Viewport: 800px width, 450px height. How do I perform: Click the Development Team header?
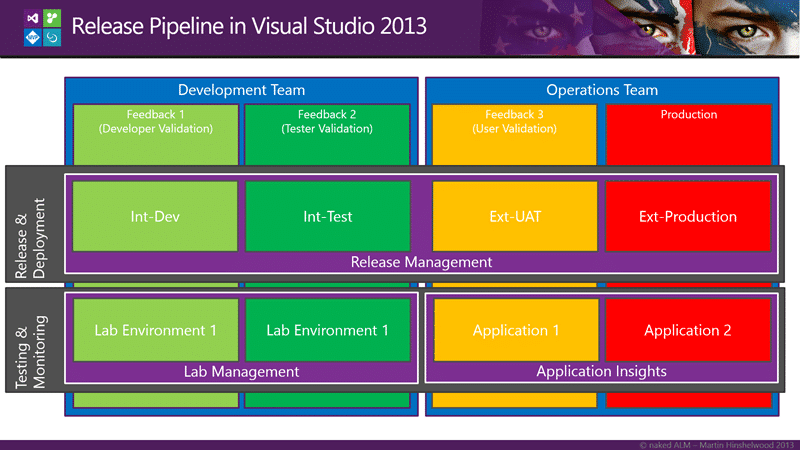pyautogui.click(x=241, y=90)
